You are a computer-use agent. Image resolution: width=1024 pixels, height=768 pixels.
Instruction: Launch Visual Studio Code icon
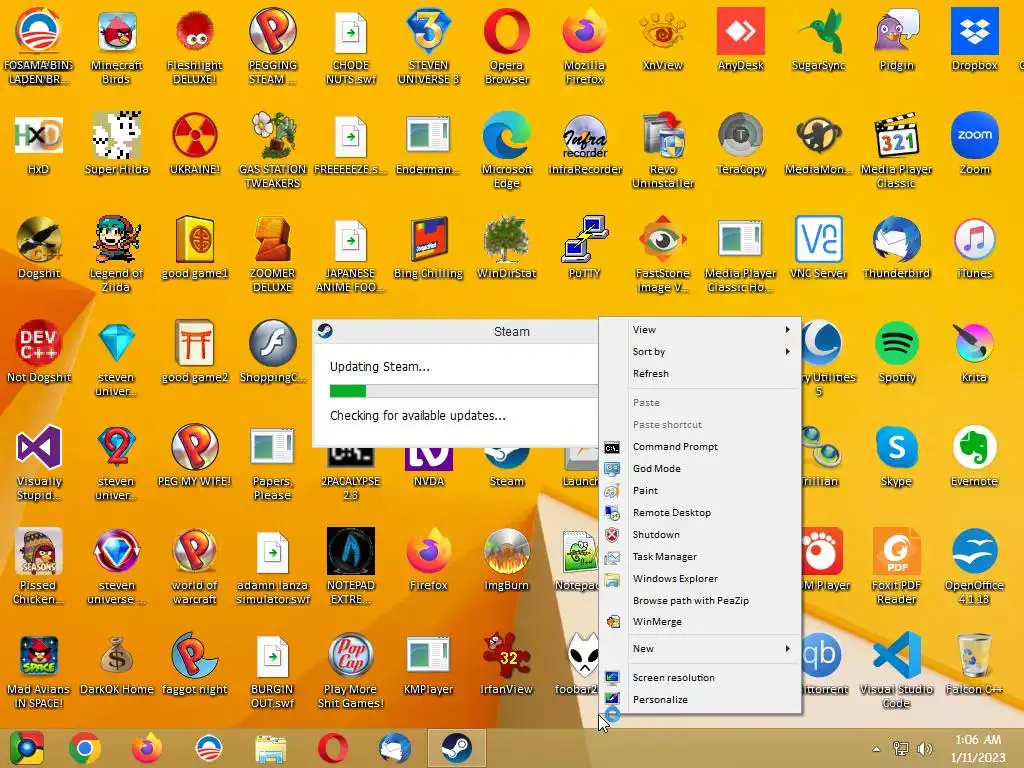(x=897, y=670)
